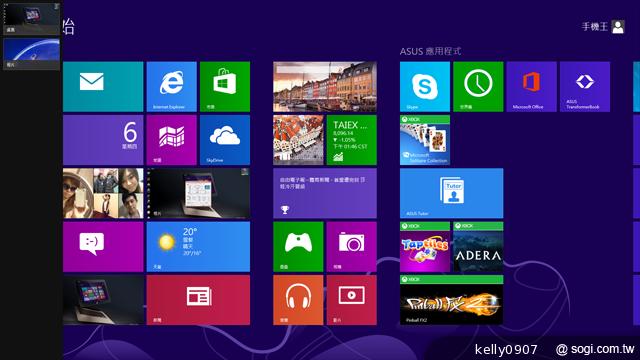Click the user account picture icon
The height and width of the screenshot is (360, 640).
point(618,27)
